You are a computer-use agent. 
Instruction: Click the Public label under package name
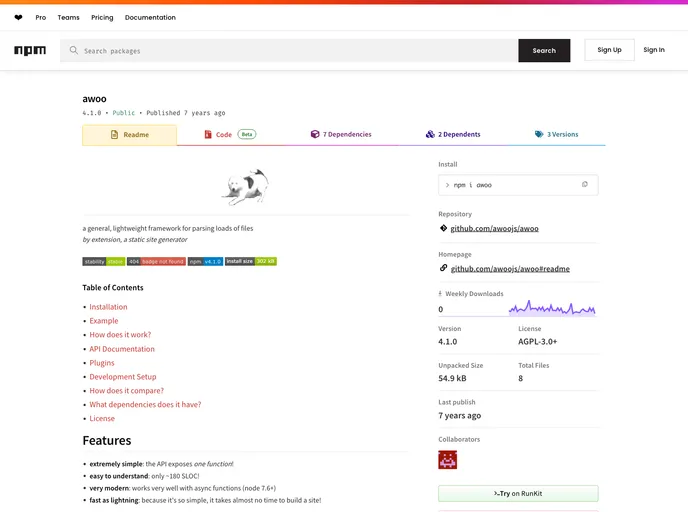coord(124,113)
